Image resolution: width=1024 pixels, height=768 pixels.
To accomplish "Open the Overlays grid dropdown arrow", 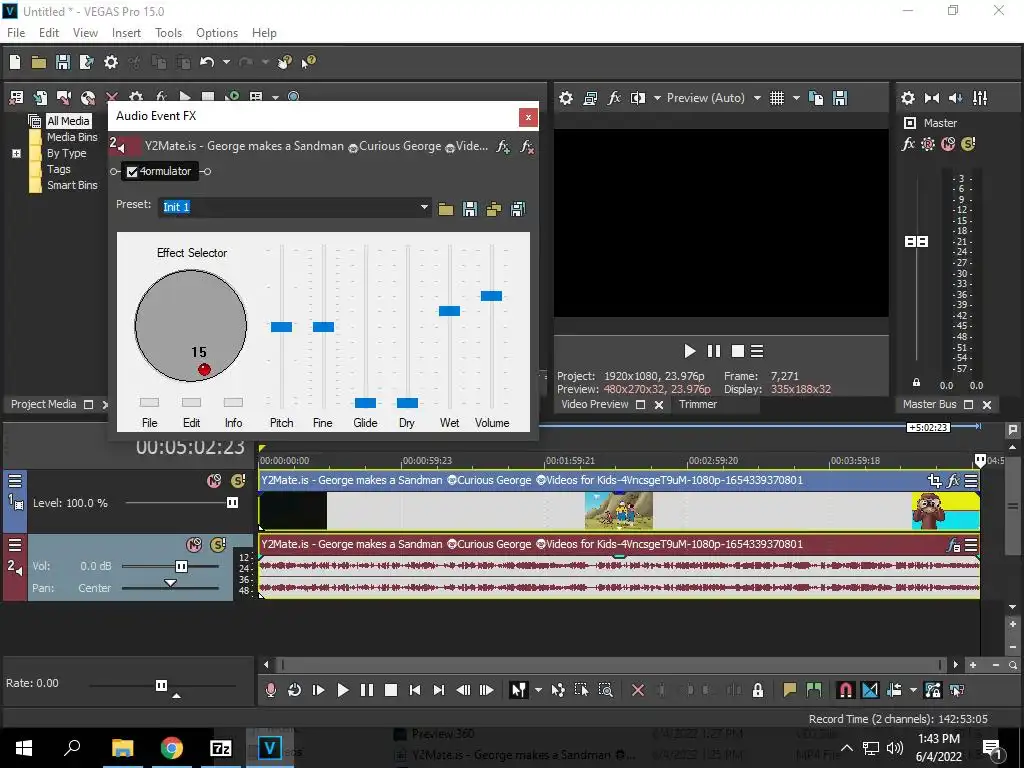I will (796, 99).
